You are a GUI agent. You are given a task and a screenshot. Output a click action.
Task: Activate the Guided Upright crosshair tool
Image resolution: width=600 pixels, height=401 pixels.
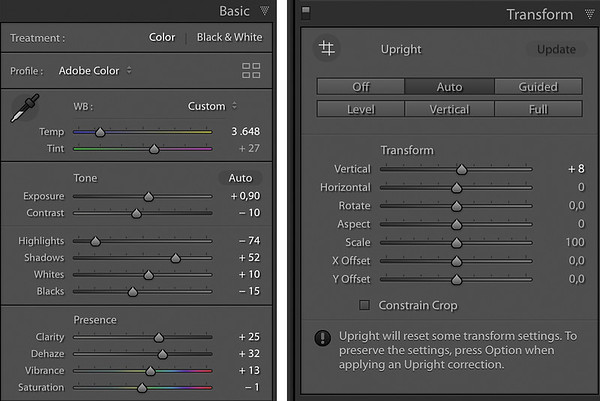pos(327,49)
